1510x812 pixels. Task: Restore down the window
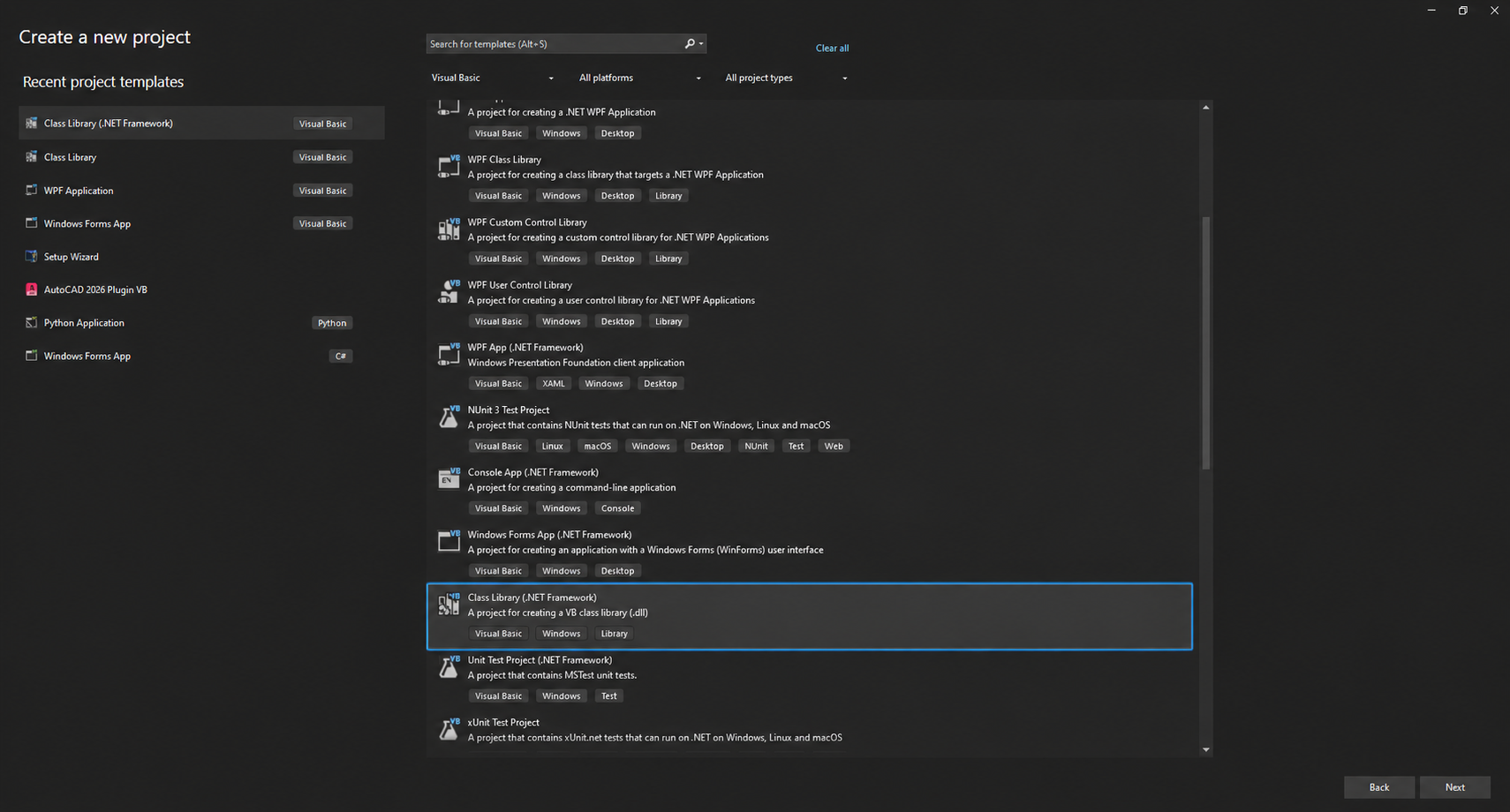1463,11
